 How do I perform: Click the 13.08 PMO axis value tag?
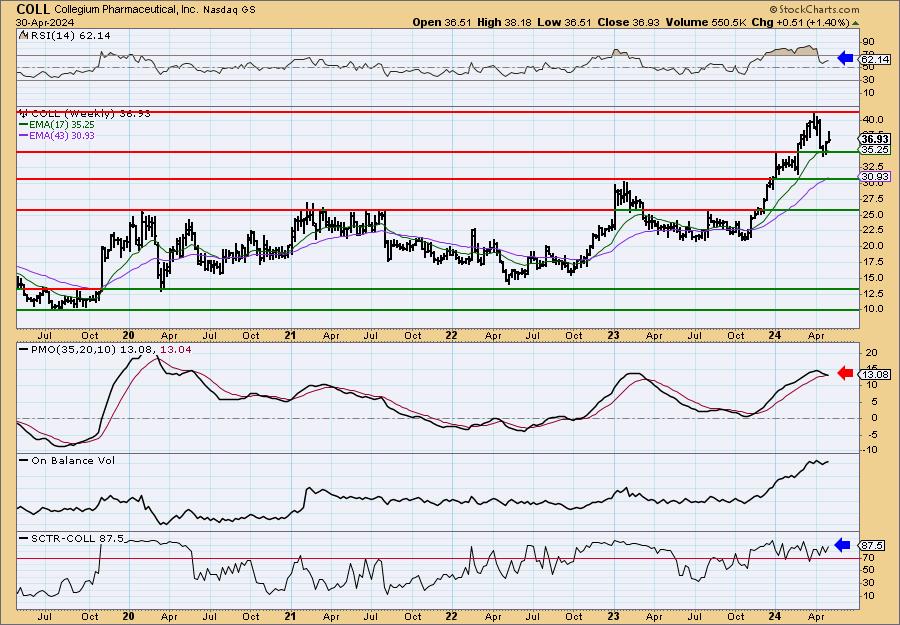875,374
